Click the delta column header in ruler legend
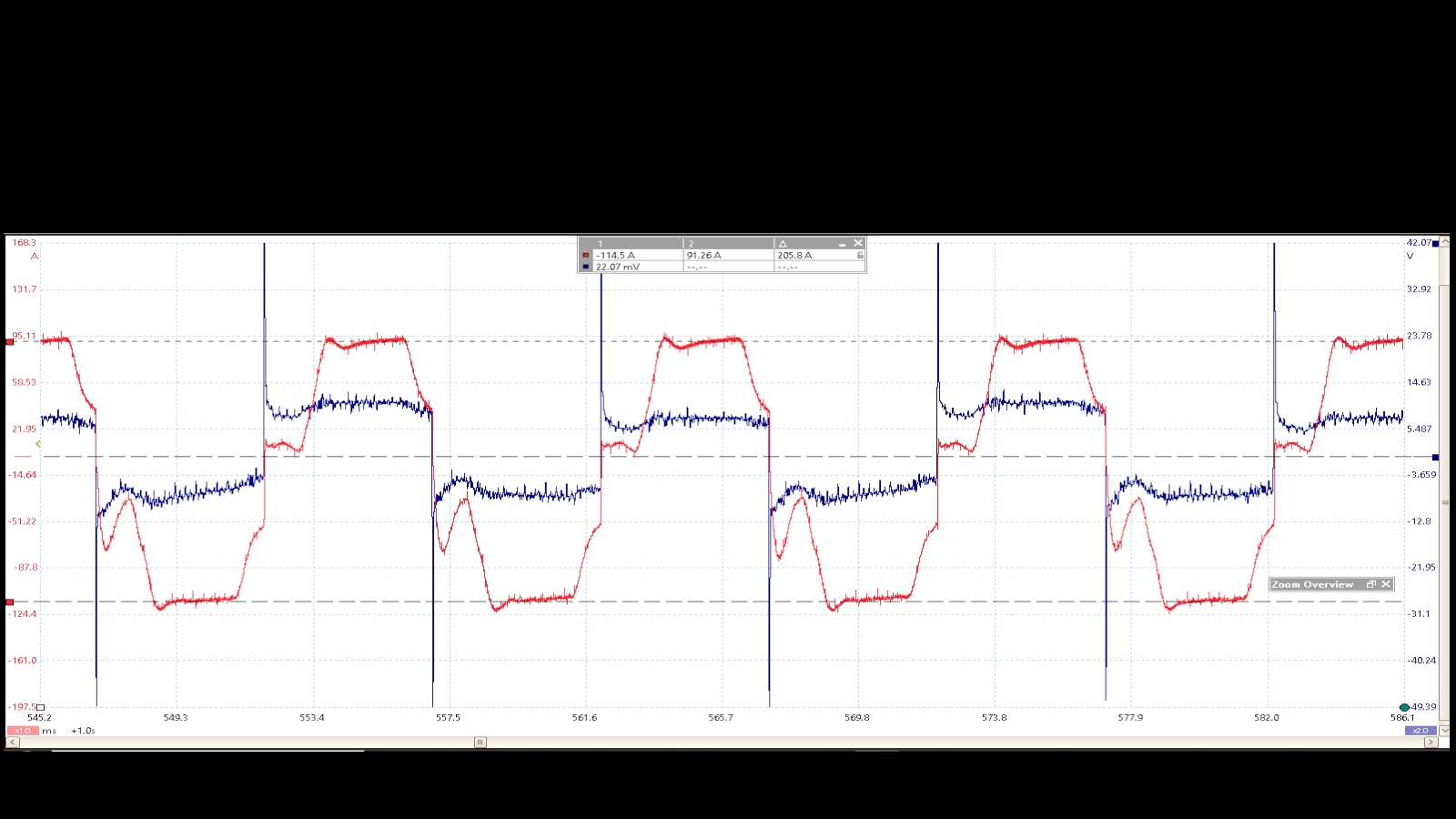Viewport: 1456px width, 819px height. (783, 244)
